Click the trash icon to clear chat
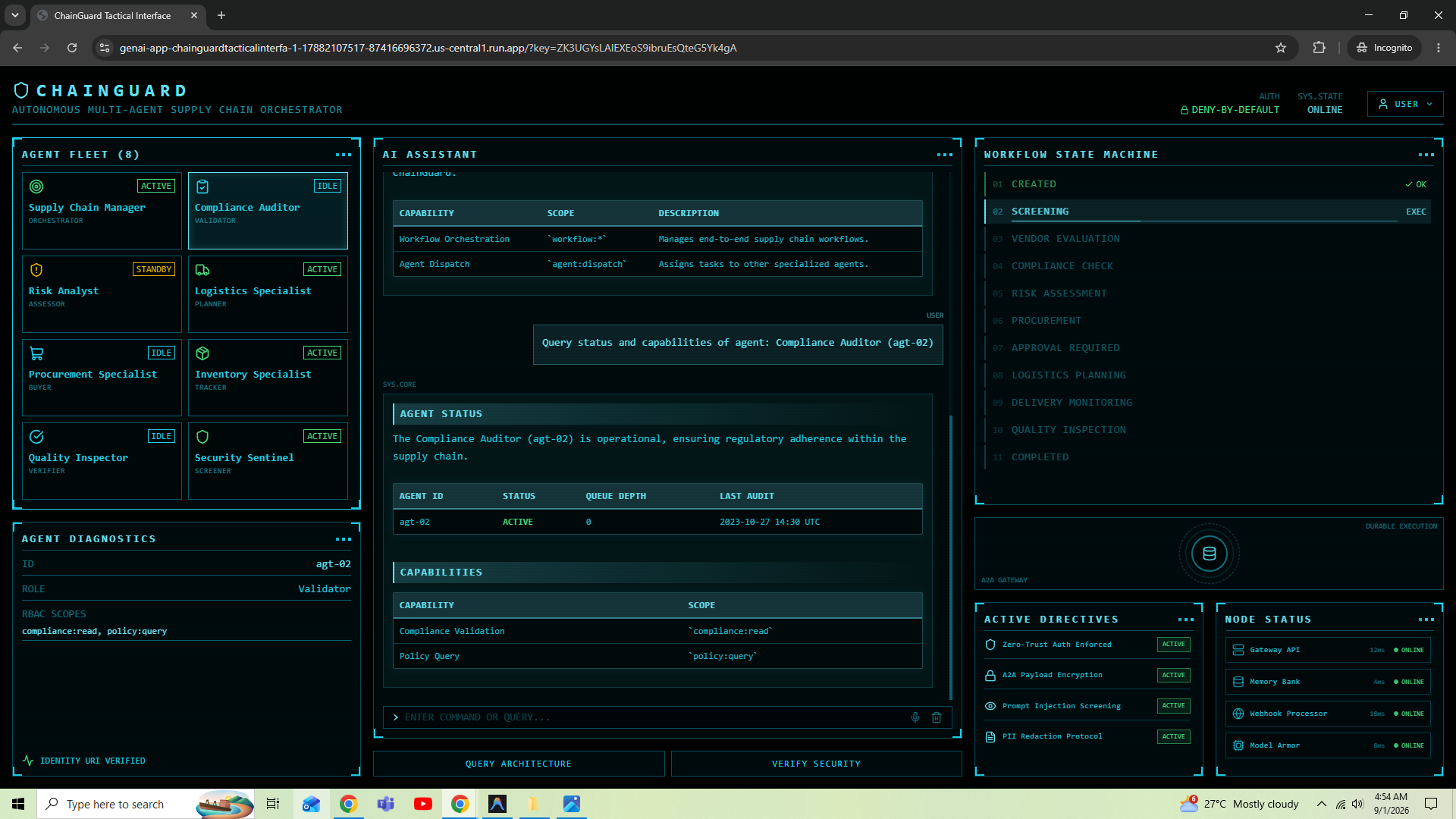The width and height of the screenshot is (1456, 819). 937,717
